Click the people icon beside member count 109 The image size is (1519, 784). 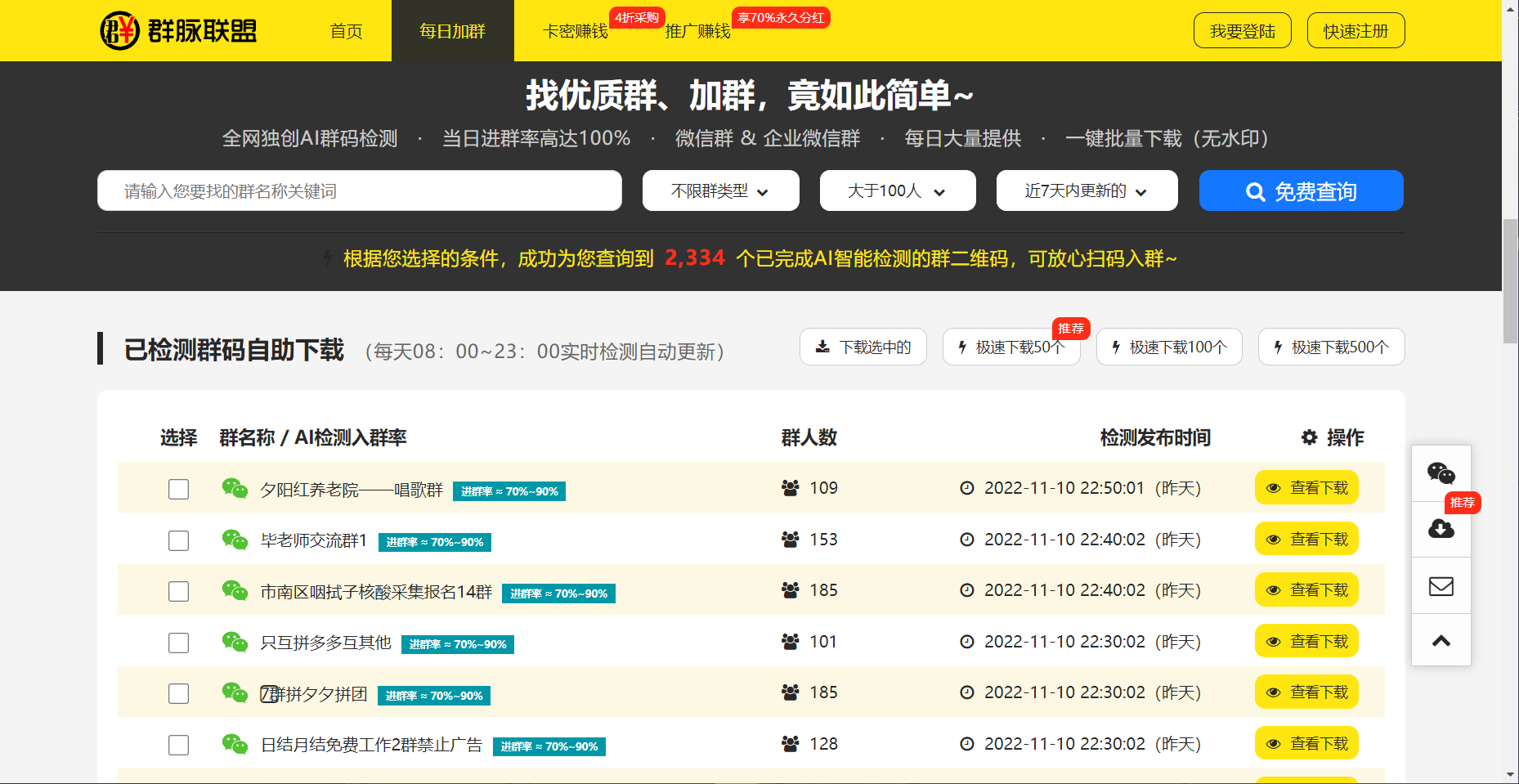coord(790,488)
